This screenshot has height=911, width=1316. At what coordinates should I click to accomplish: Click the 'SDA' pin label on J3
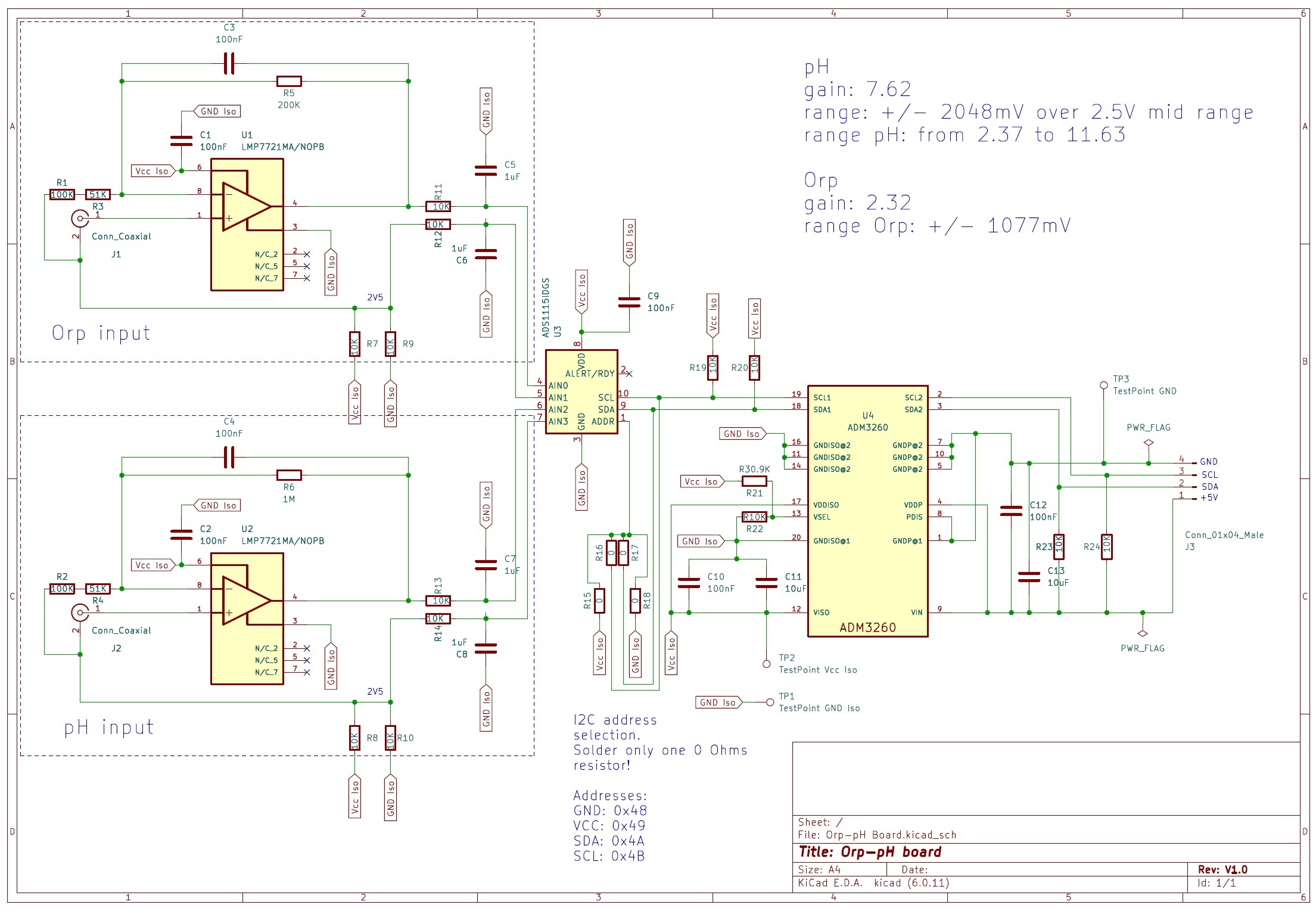(1210, 487)
